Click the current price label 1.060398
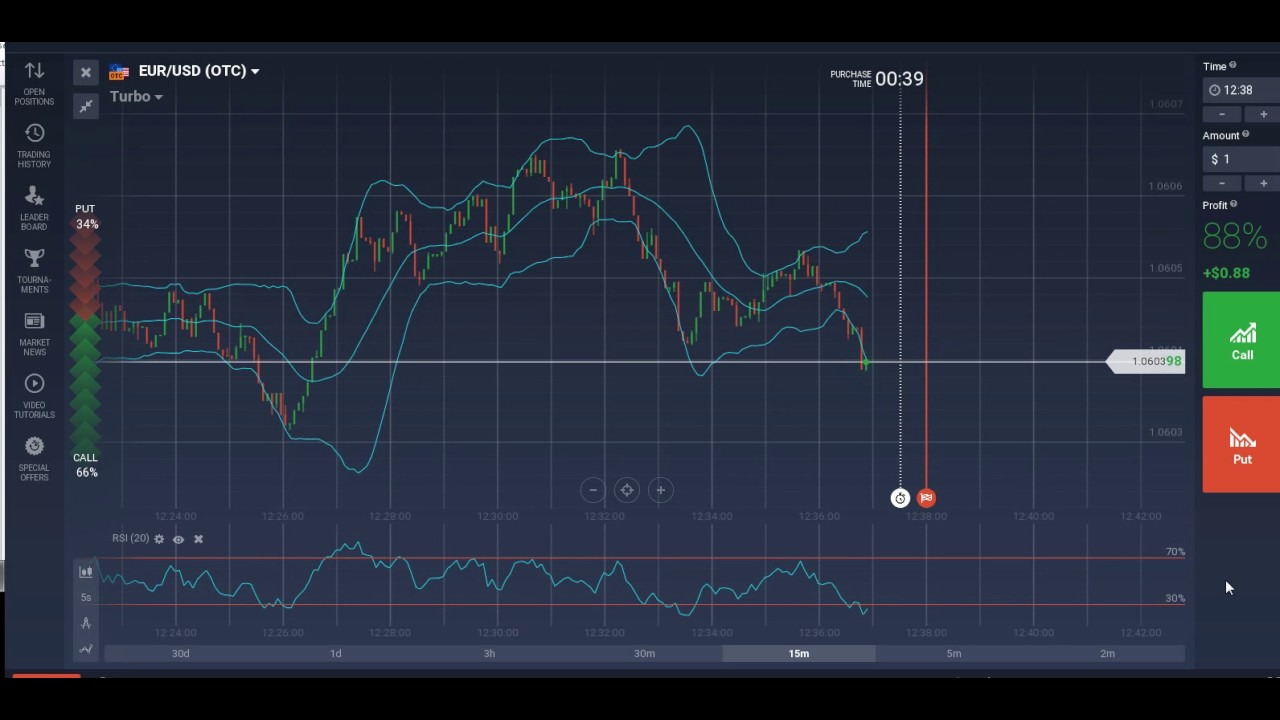Image resolution: width=1280 pixels, height=720 pixels. (x=1146, y=361)
